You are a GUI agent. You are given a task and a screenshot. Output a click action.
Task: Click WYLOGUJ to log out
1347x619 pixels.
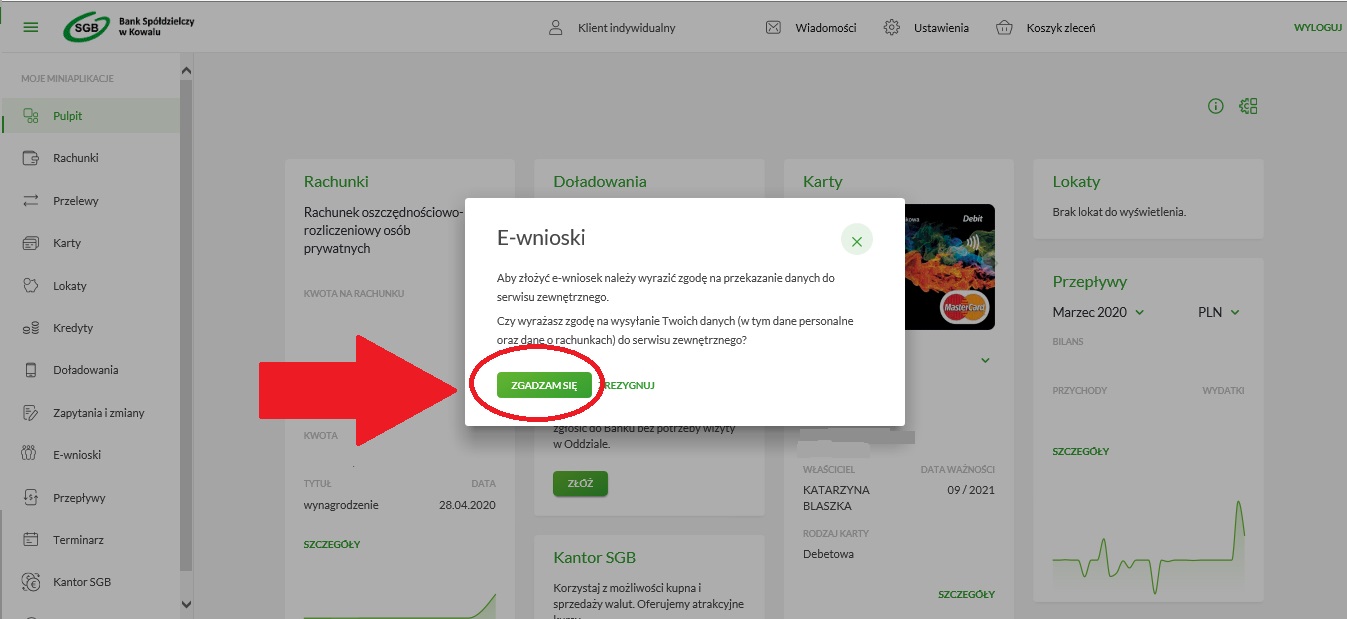[x=1317, y=28]
